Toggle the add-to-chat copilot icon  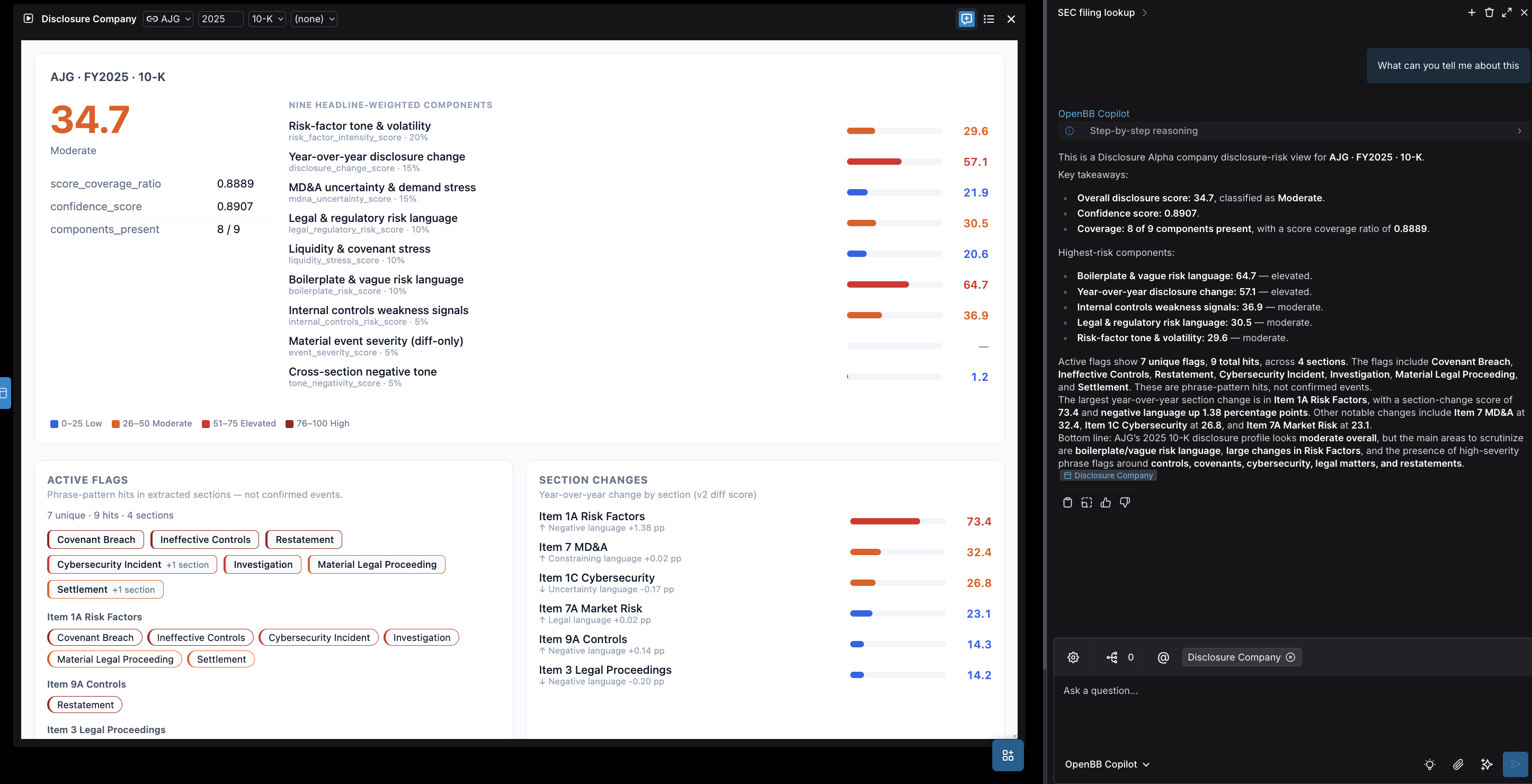[x=966, y=19]
